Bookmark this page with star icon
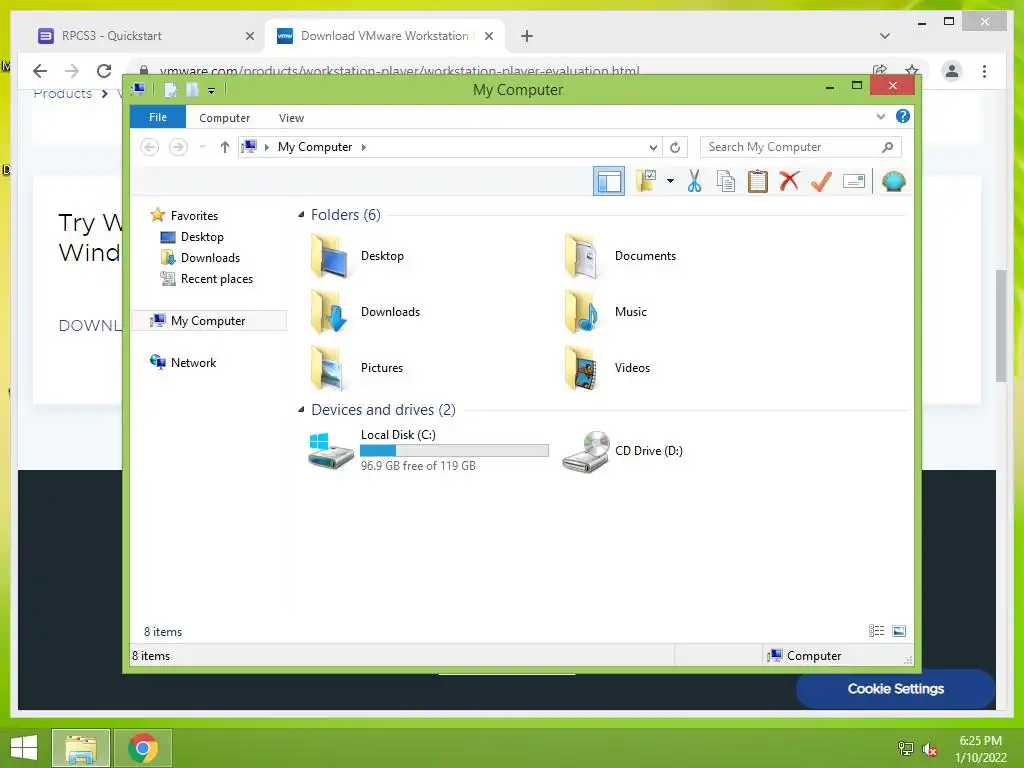The width and height of the screenshot is (1024, 768). pyautogui.click(x=912, y=69)
